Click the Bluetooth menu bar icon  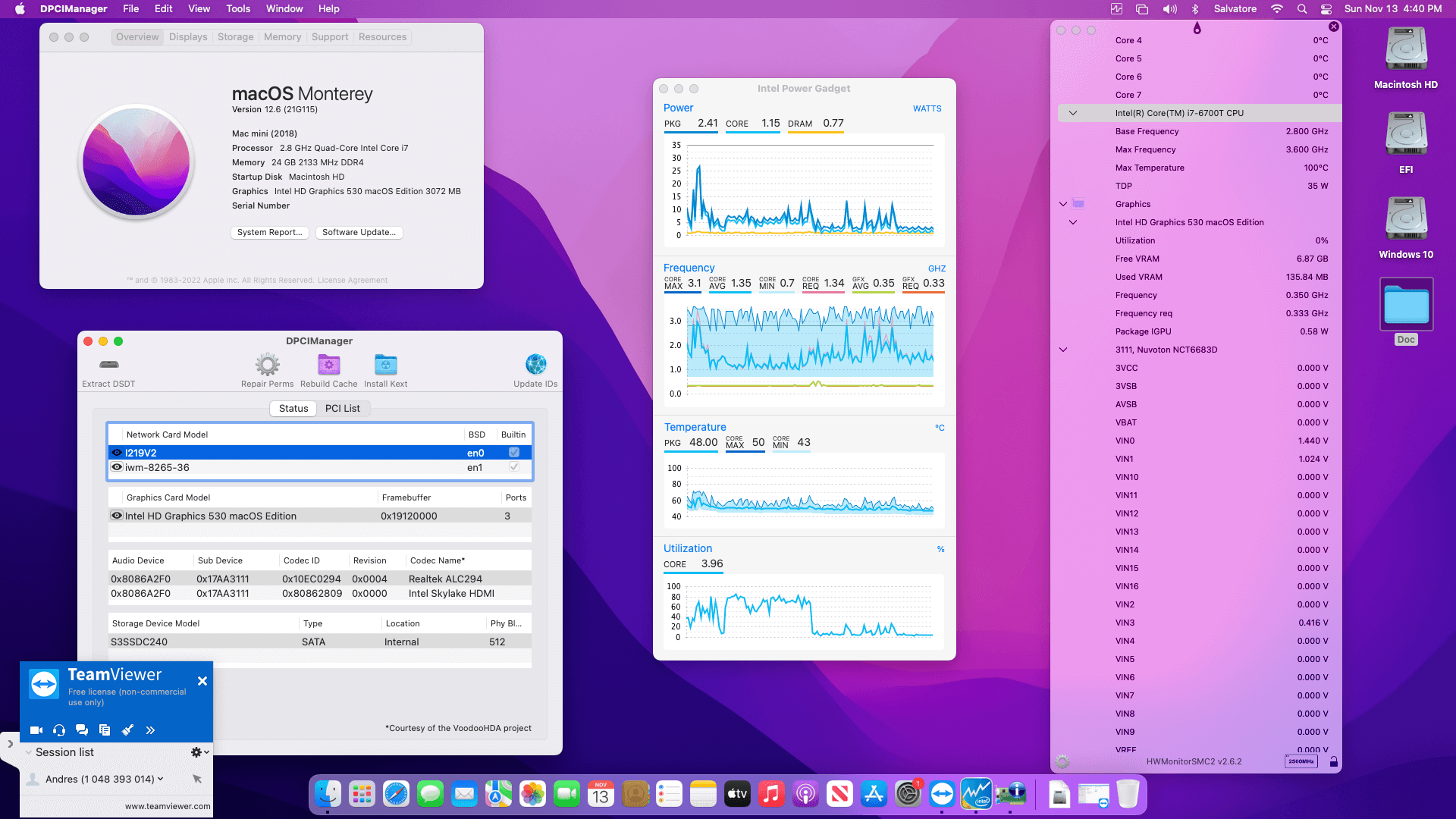click(1195, 9)
